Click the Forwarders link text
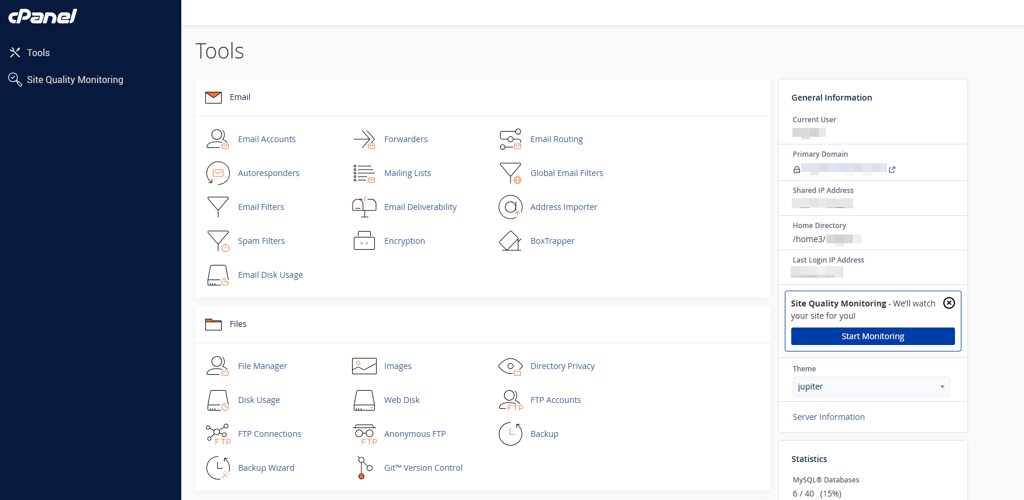Screen dimensions: 1024x500 pyautogui.click(x=406, y=139)
